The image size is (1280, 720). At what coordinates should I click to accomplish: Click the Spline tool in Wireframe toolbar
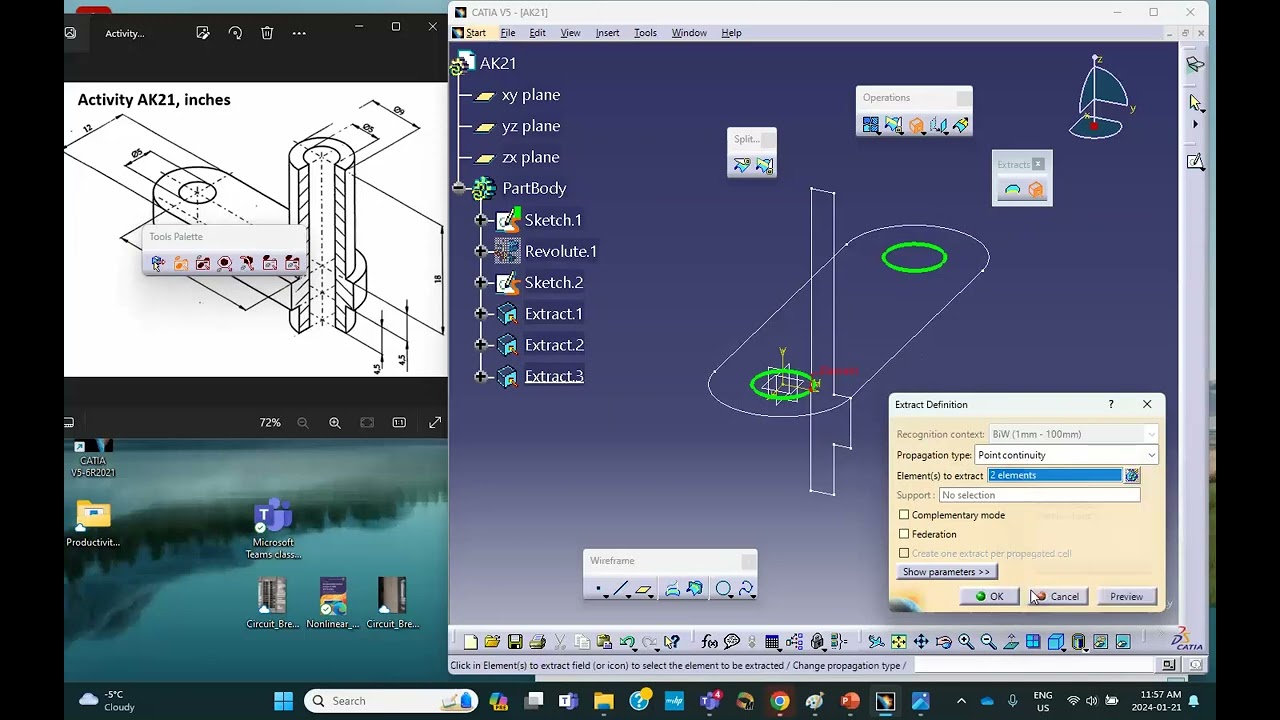[x=746, y=589]
